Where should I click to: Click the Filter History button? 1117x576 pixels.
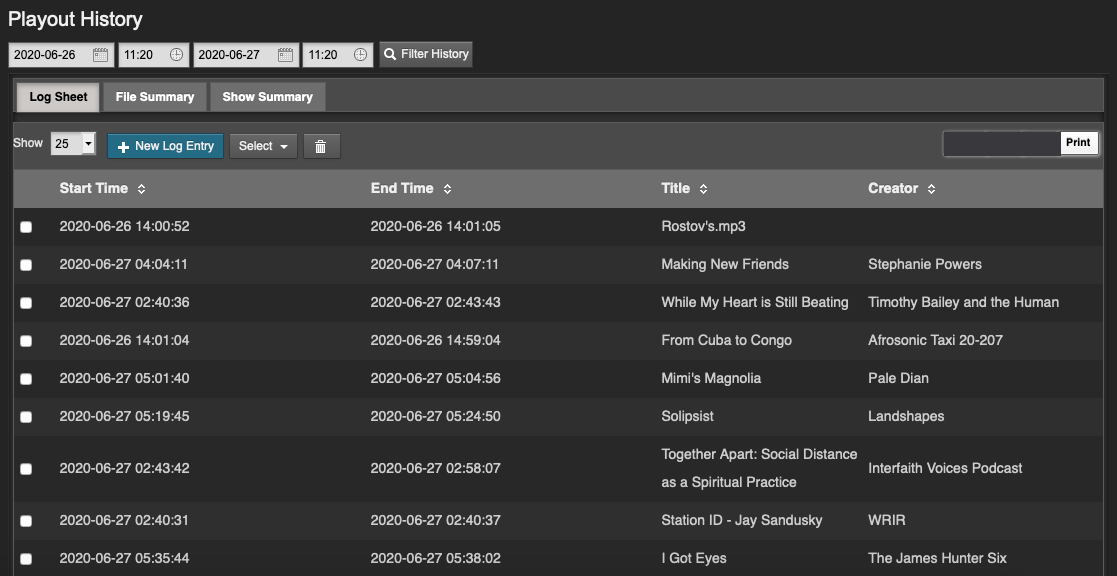point(426,54)
